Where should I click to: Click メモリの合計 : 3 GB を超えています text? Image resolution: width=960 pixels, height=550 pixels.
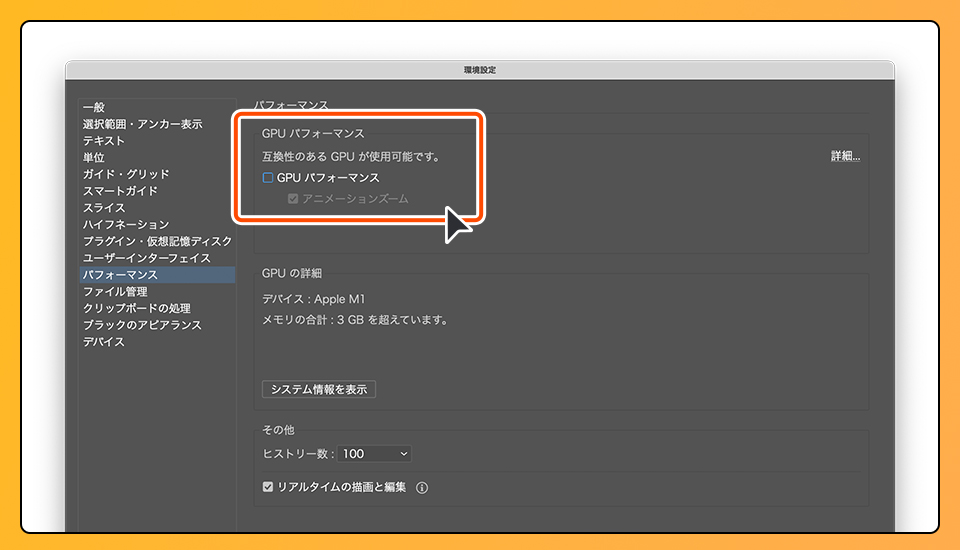(x=355, y=320)
